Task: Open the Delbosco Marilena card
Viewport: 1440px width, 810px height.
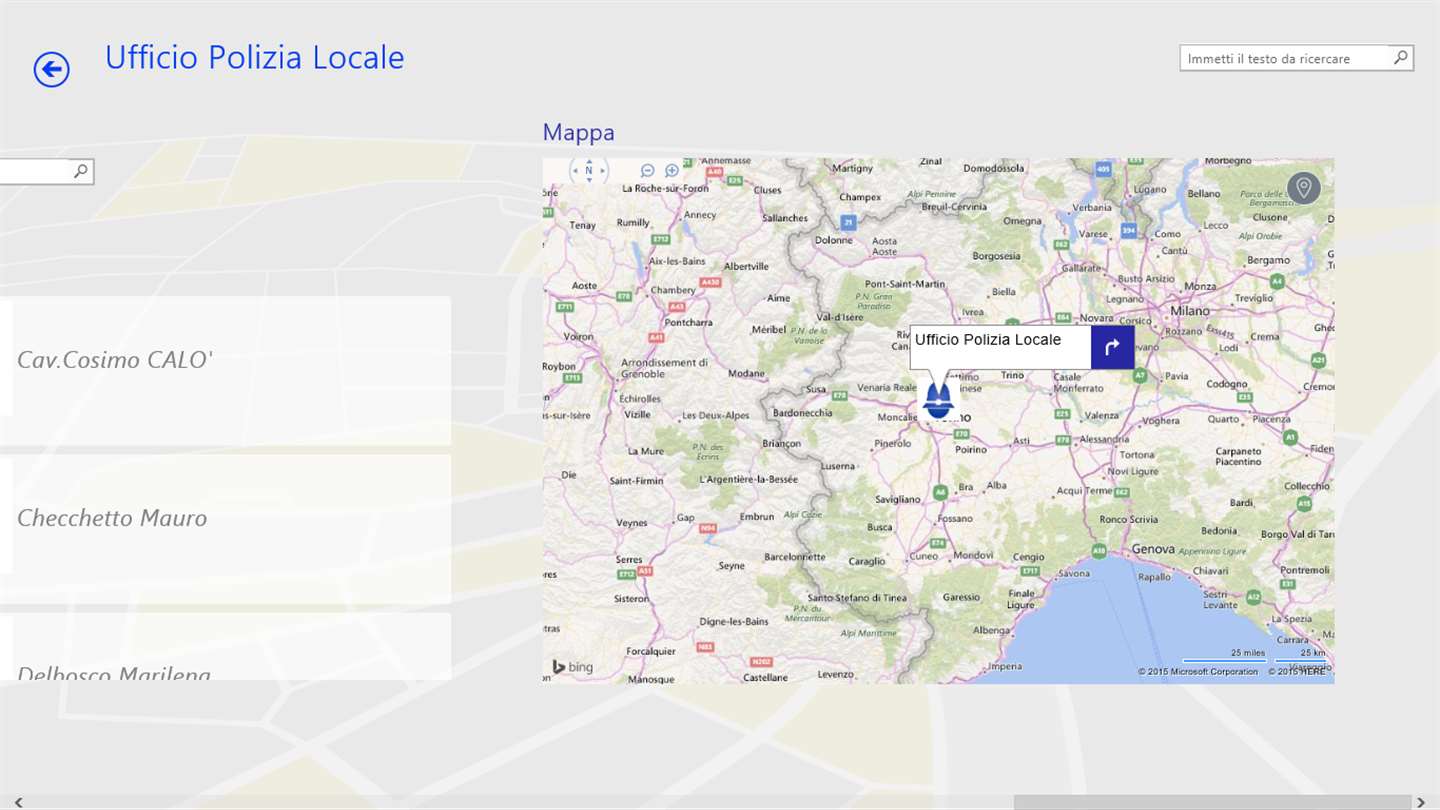Action: coord(225,647)
